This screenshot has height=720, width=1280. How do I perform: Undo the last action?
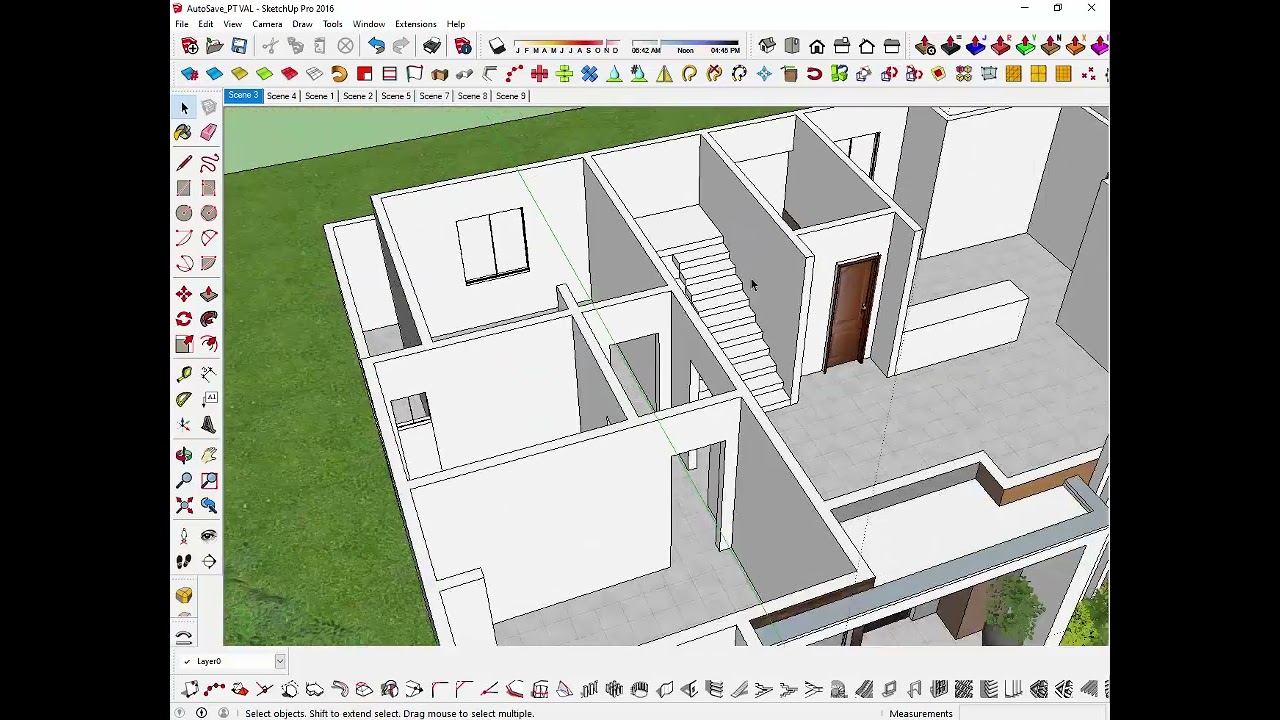click(x=376, y=46)
